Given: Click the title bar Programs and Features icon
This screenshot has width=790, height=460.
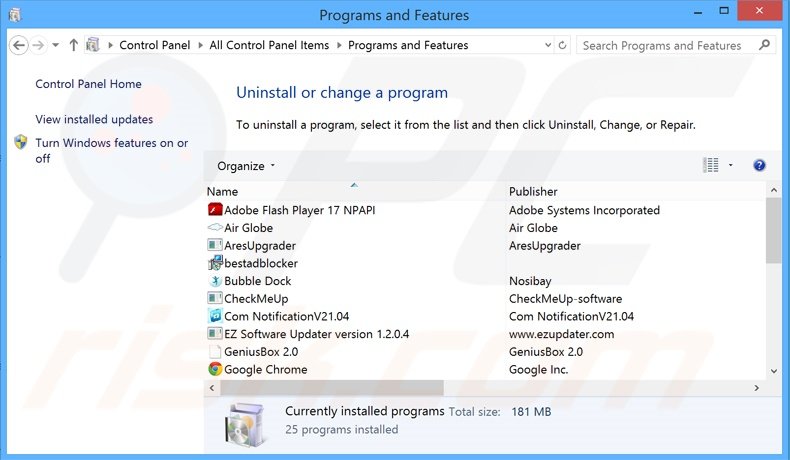Looking at the screenshot, I should click(15, 15).
